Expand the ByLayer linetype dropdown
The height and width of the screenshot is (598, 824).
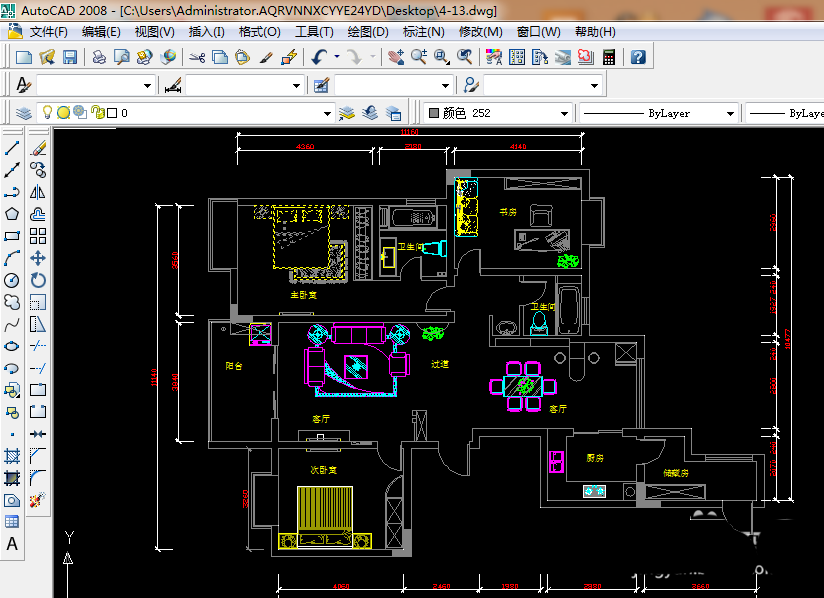729,114
